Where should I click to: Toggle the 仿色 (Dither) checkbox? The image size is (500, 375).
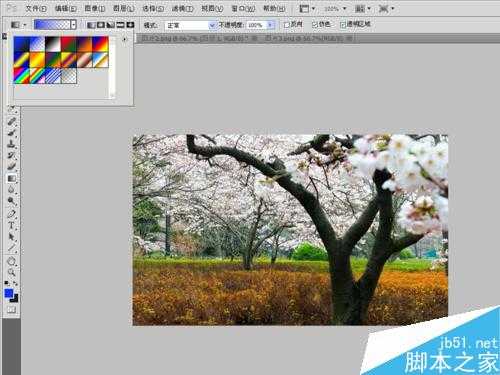click(x=314, y=25)
